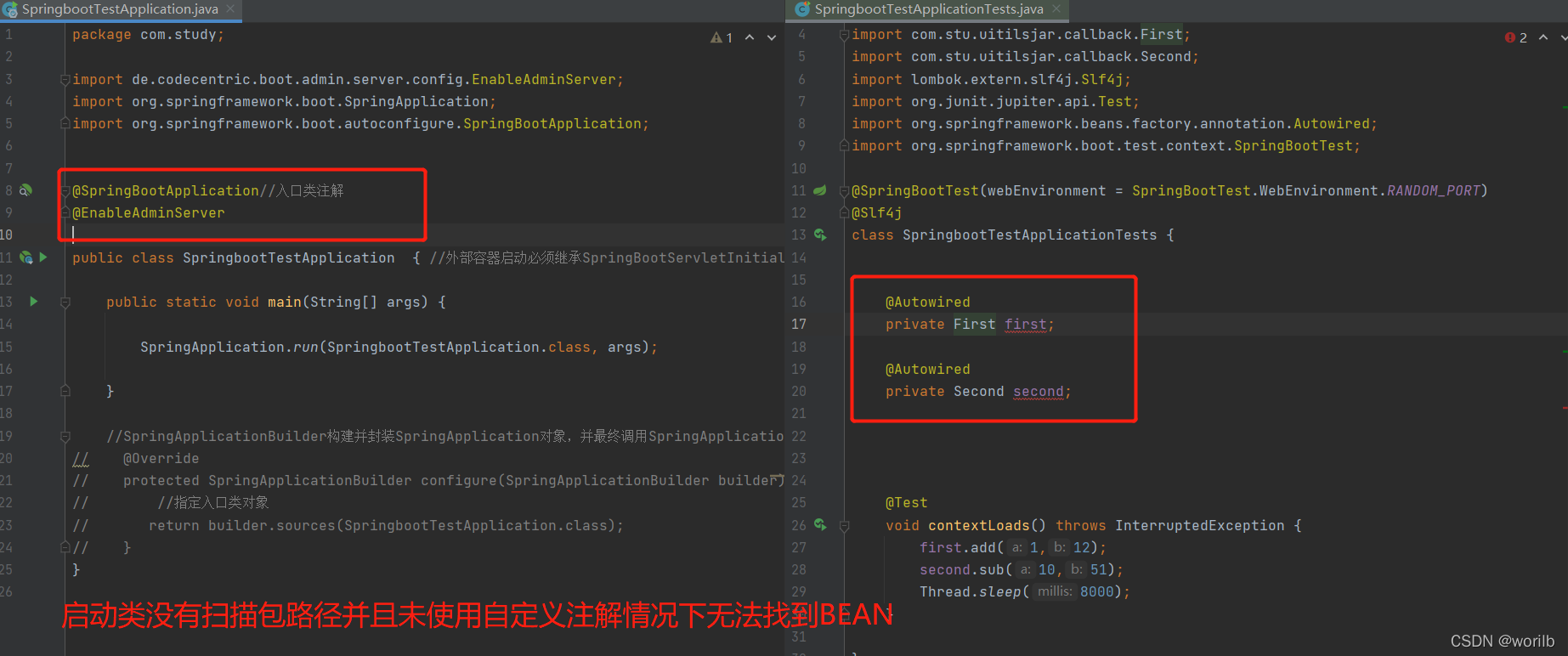This screenshot has width=1568, height=656.
Task: Click the @SpringBootApplication annotation text
Action: coord(166,190)
